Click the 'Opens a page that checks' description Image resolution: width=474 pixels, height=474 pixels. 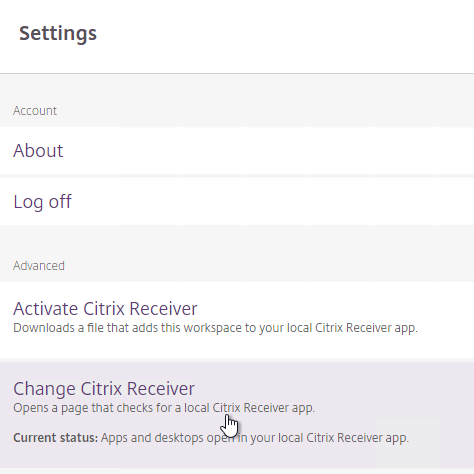point(164,408)
